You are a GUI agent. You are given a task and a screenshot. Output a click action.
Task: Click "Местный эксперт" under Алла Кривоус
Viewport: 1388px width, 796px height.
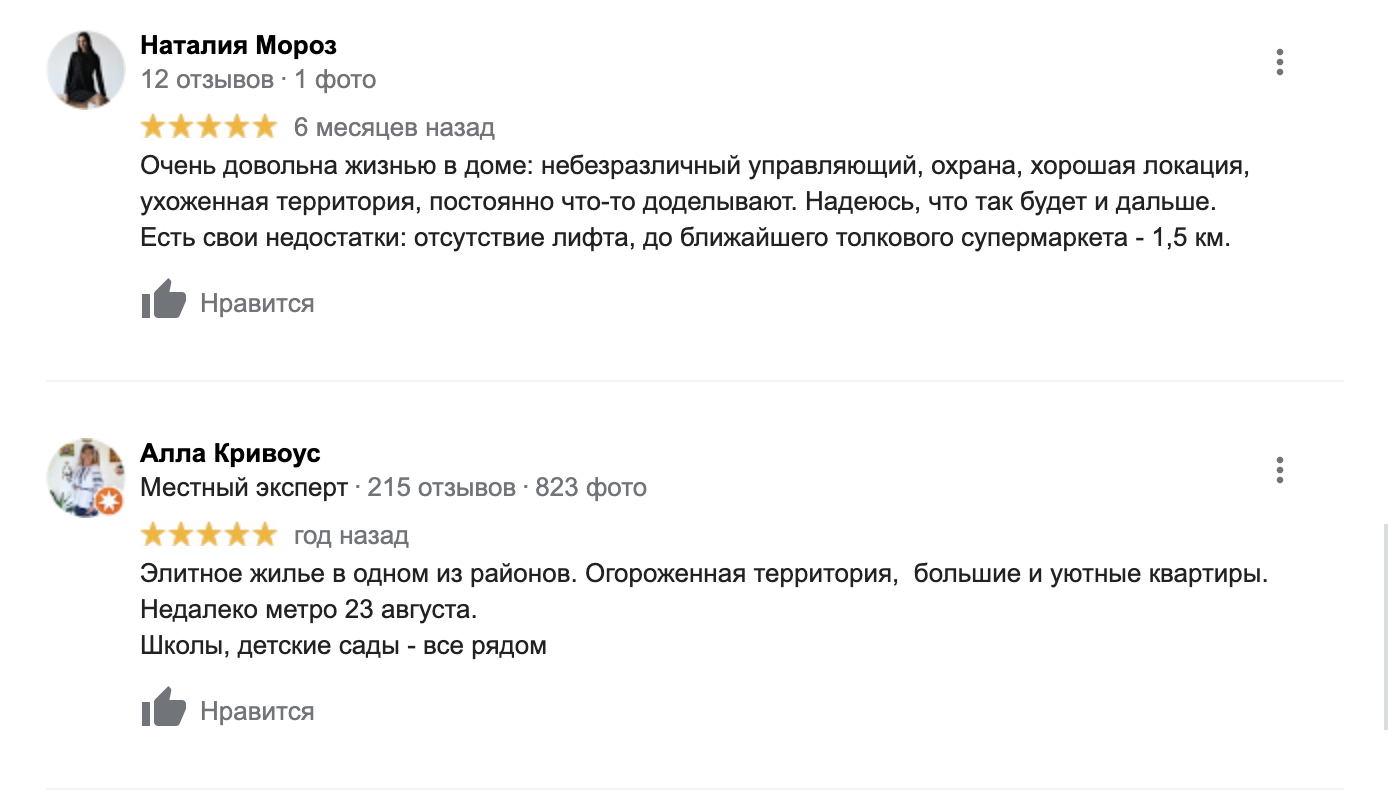point(244,488)
